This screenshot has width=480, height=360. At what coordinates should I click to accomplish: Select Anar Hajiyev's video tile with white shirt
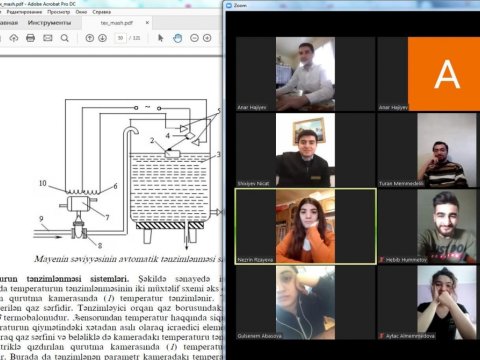tap(305, 74)
